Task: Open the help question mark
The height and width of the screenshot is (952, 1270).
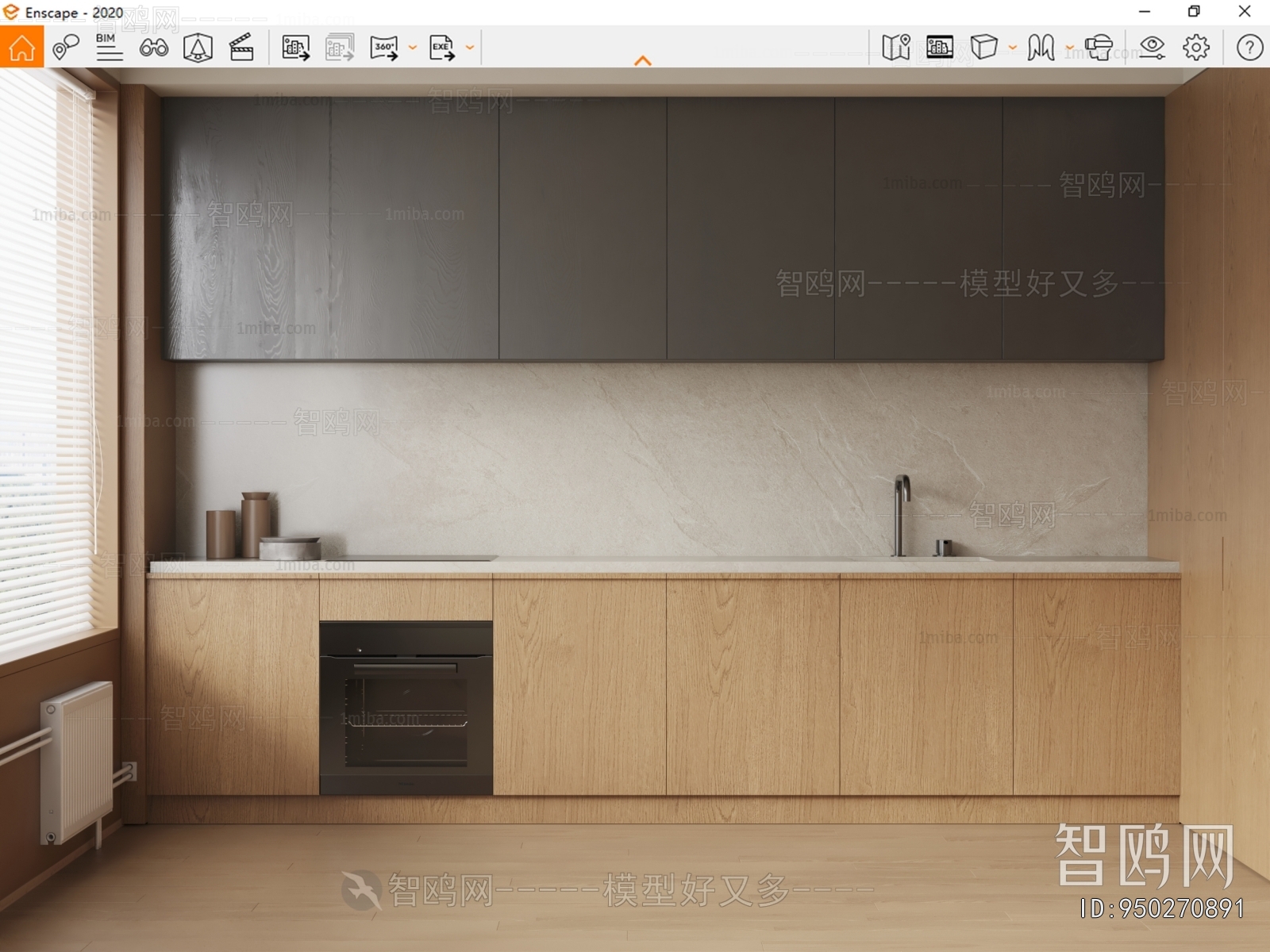Action: coord(1249,48)
